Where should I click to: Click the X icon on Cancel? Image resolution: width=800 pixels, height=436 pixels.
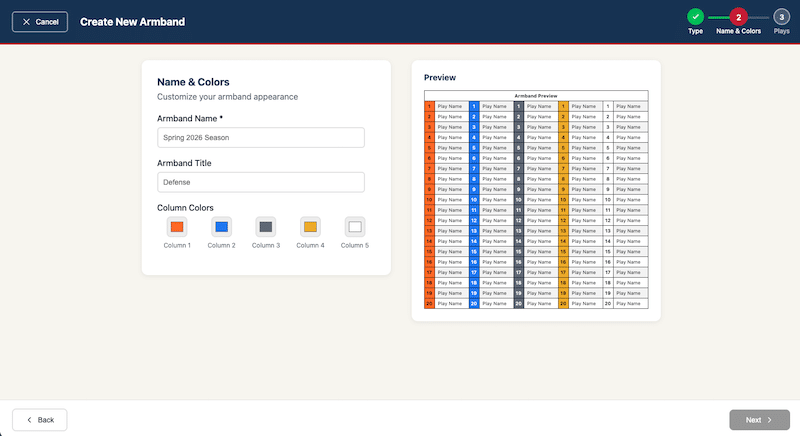click(27, 22)
